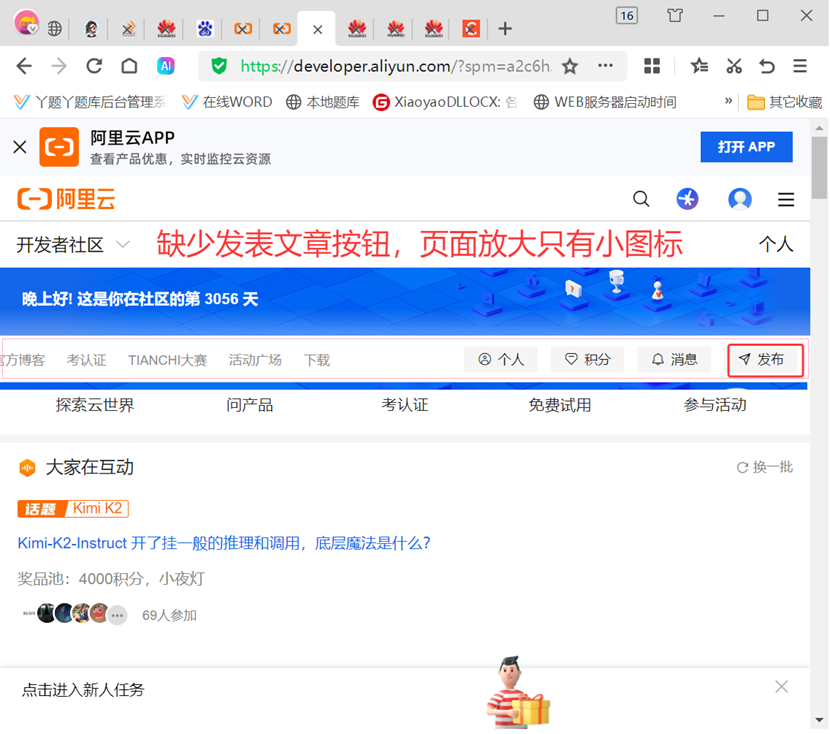Click the scissors screenshot tool icon
The image size is (830, 734).
[x=734, y=66]
